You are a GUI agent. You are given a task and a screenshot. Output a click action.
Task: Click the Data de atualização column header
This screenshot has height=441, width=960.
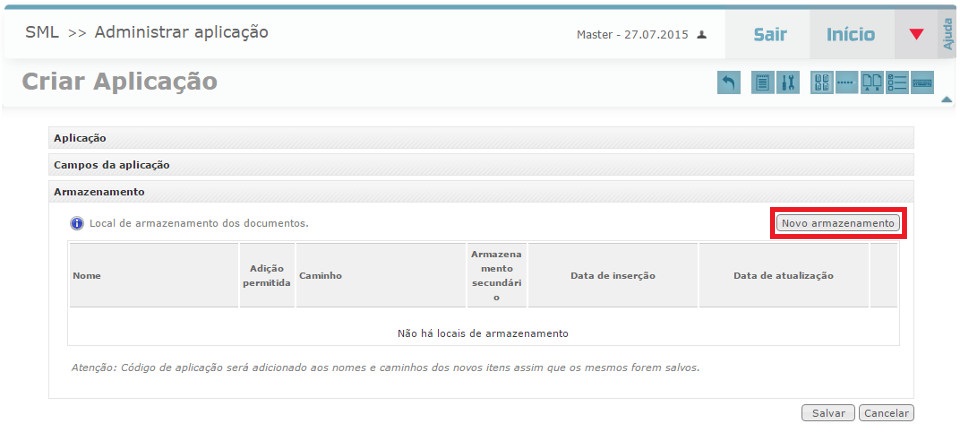point(784,276)
